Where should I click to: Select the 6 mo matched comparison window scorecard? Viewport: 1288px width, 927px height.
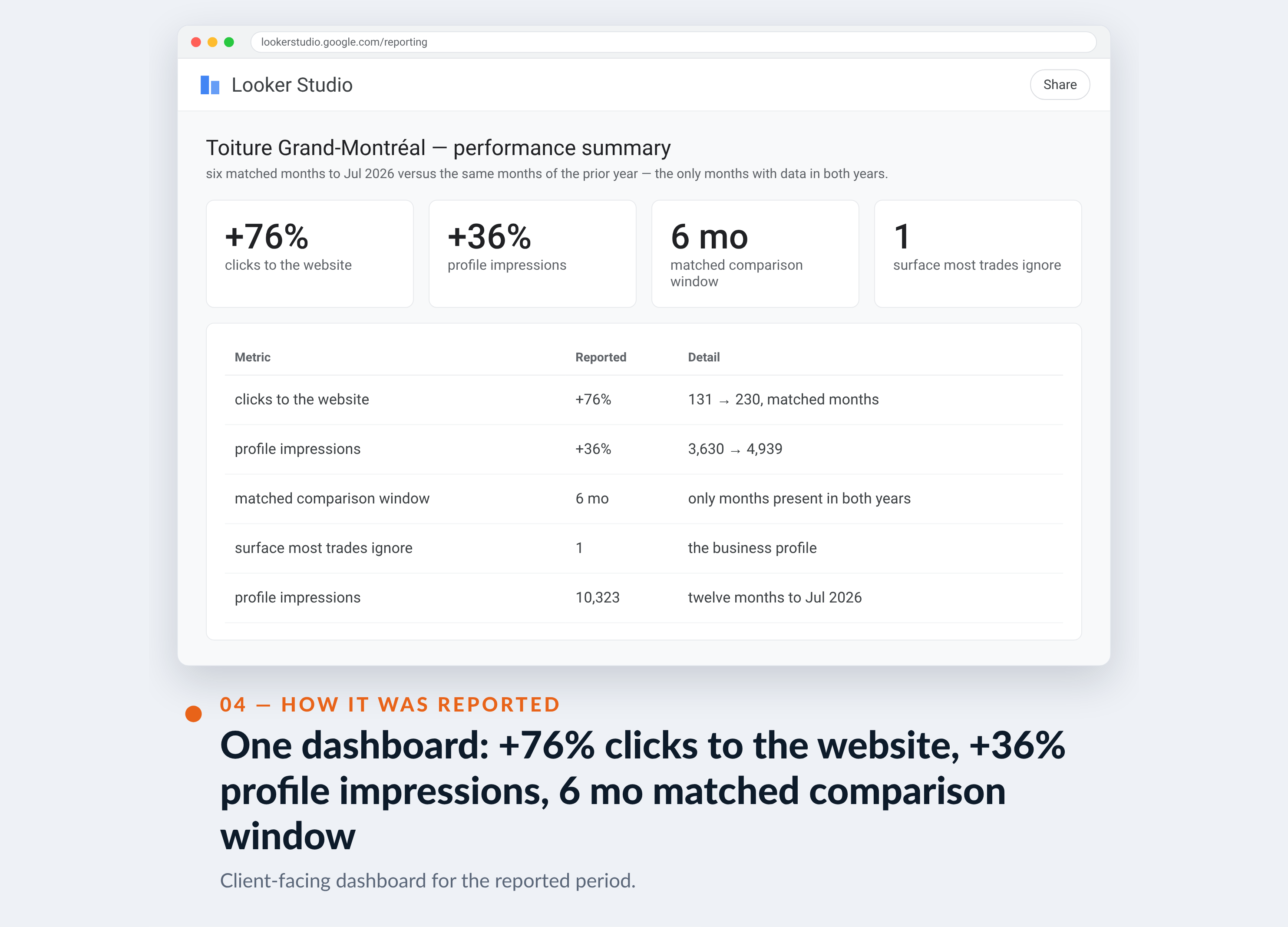[x=755, y=253]
